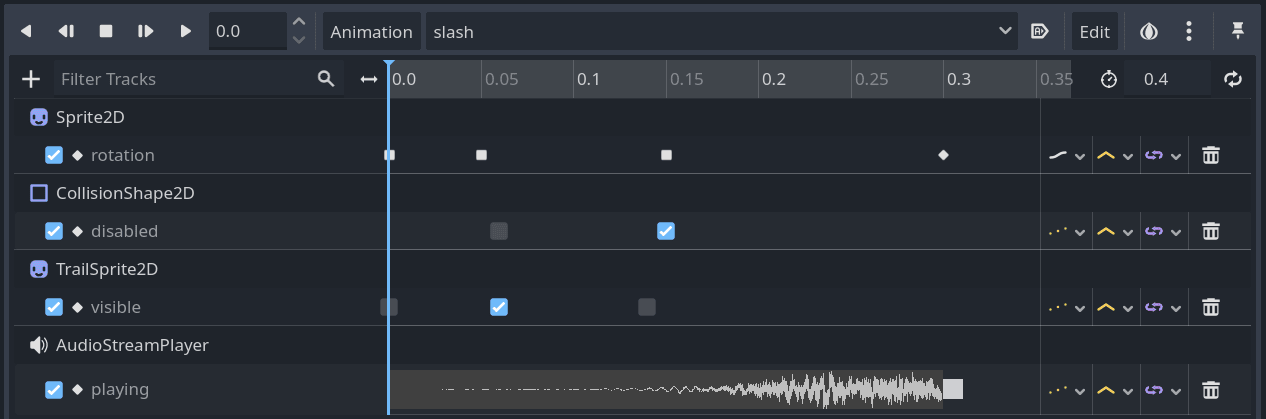
Task: Open loop wrap dropdown for disabled track
Action: point(1163,231)
